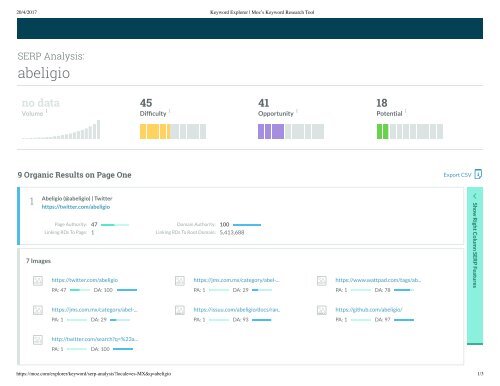This screenshot has width=500, height=386.
Task: Click the 'DA: 93' value under the issuu link
Action: (x=241, y=320)
